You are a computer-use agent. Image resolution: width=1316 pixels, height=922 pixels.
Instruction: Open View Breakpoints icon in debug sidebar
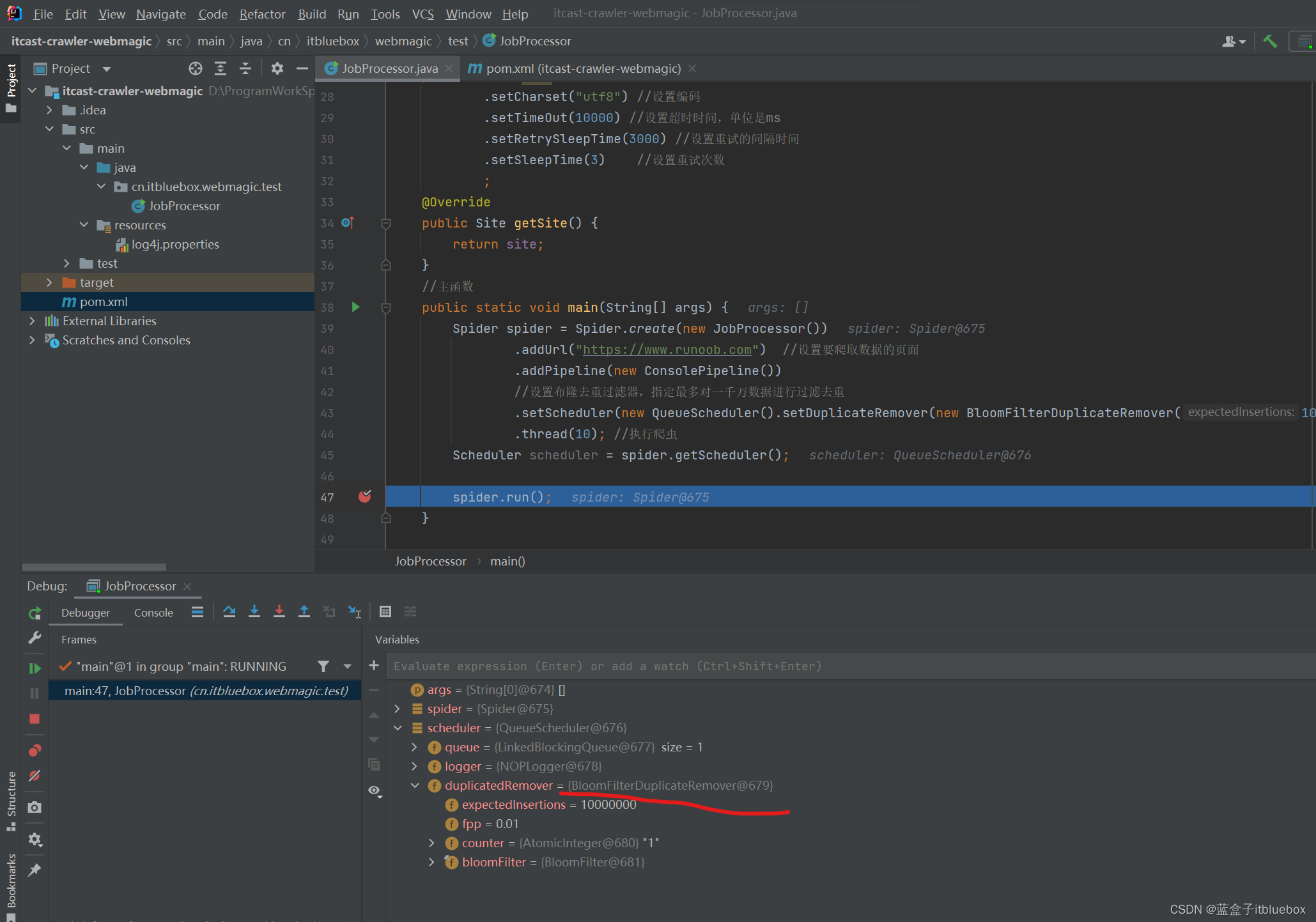pos(35,750)
